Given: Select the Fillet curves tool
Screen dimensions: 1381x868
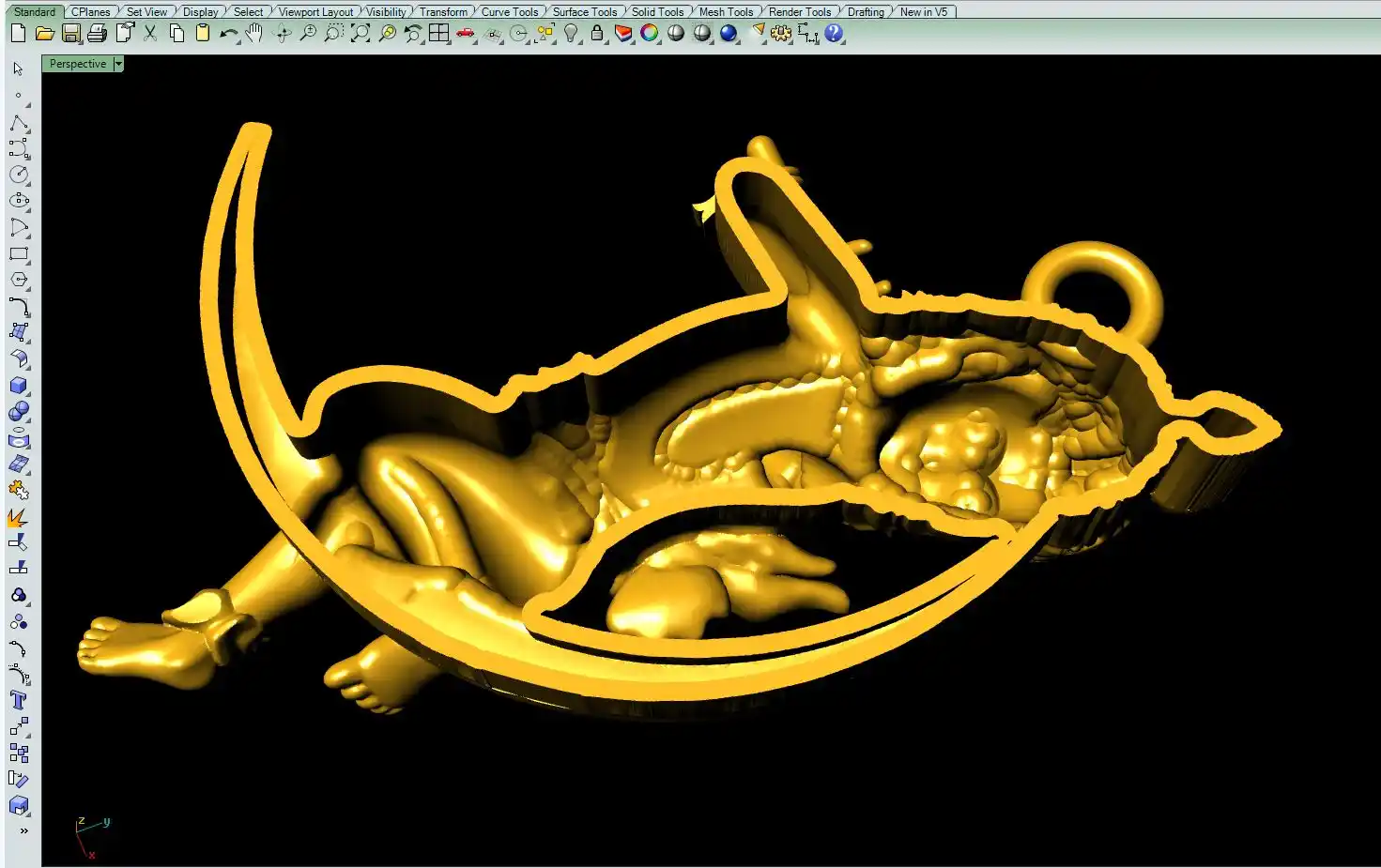Looking at the screenshot, I should (19, 306).
